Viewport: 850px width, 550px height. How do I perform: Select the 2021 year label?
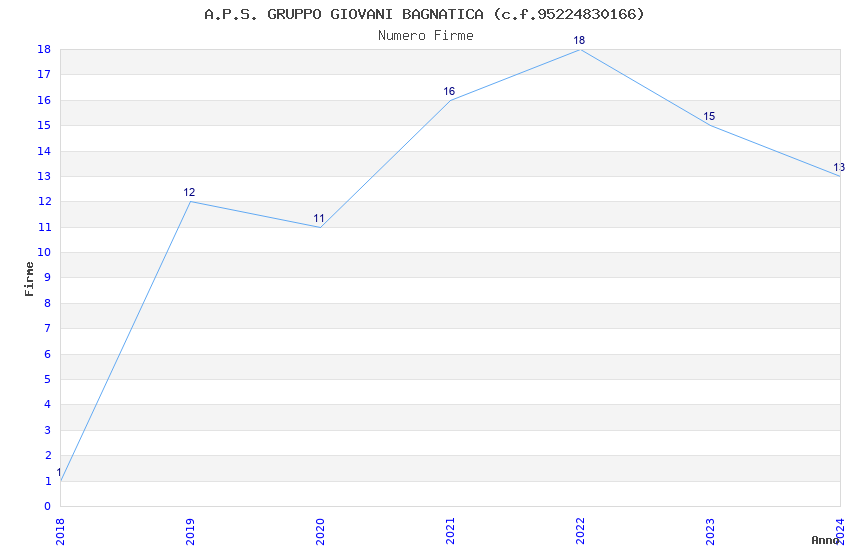(x=450, y=532)
